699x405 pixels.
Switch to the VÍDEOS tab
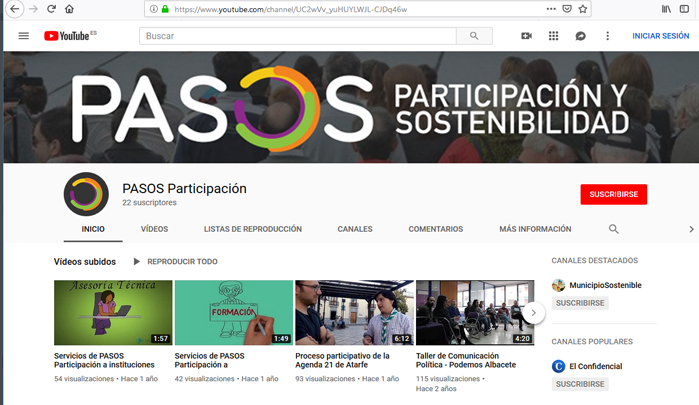tap(154, 229)
